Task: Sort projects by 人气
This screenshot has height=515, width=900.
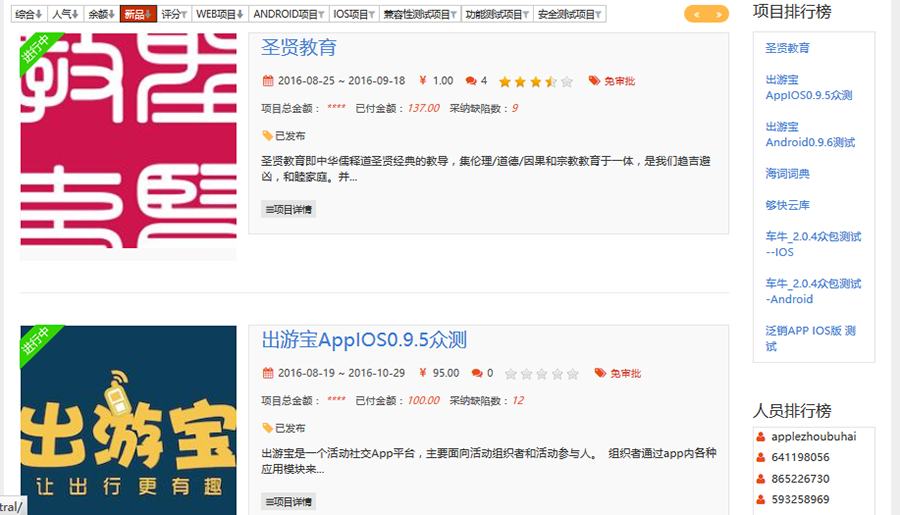Action: (66, 15)
